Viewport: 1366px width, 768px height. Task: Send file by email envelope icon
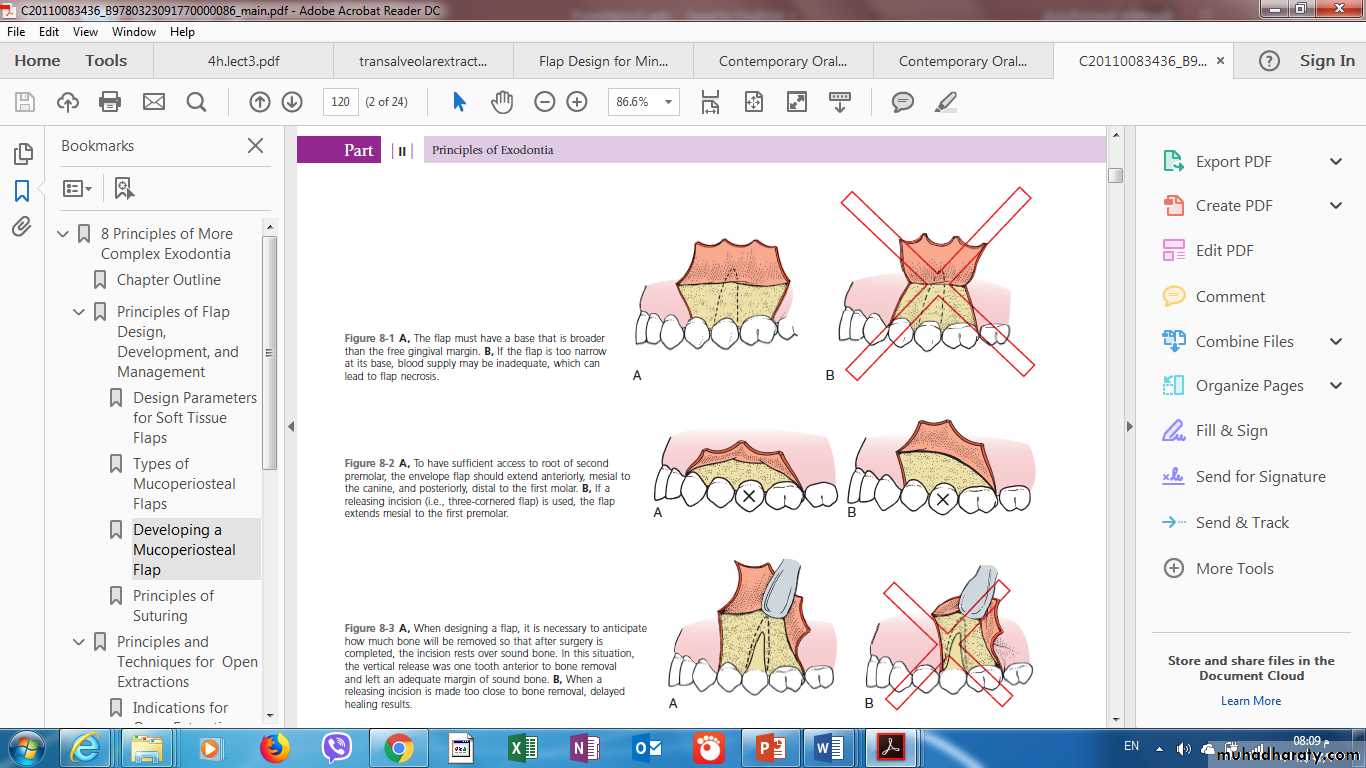(153, 102)
